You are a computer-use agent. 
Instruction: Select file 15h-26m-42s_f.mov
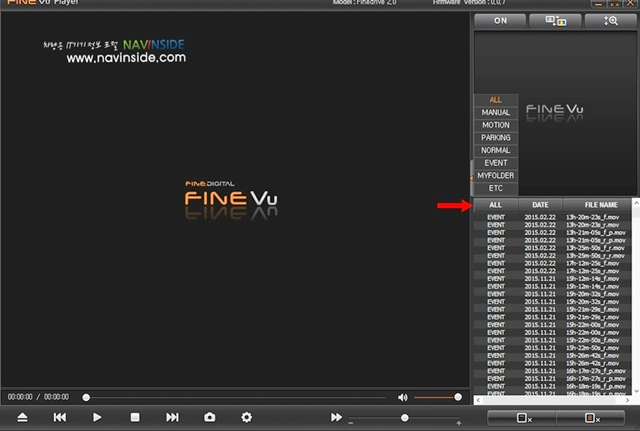click(x=553, y=355)
